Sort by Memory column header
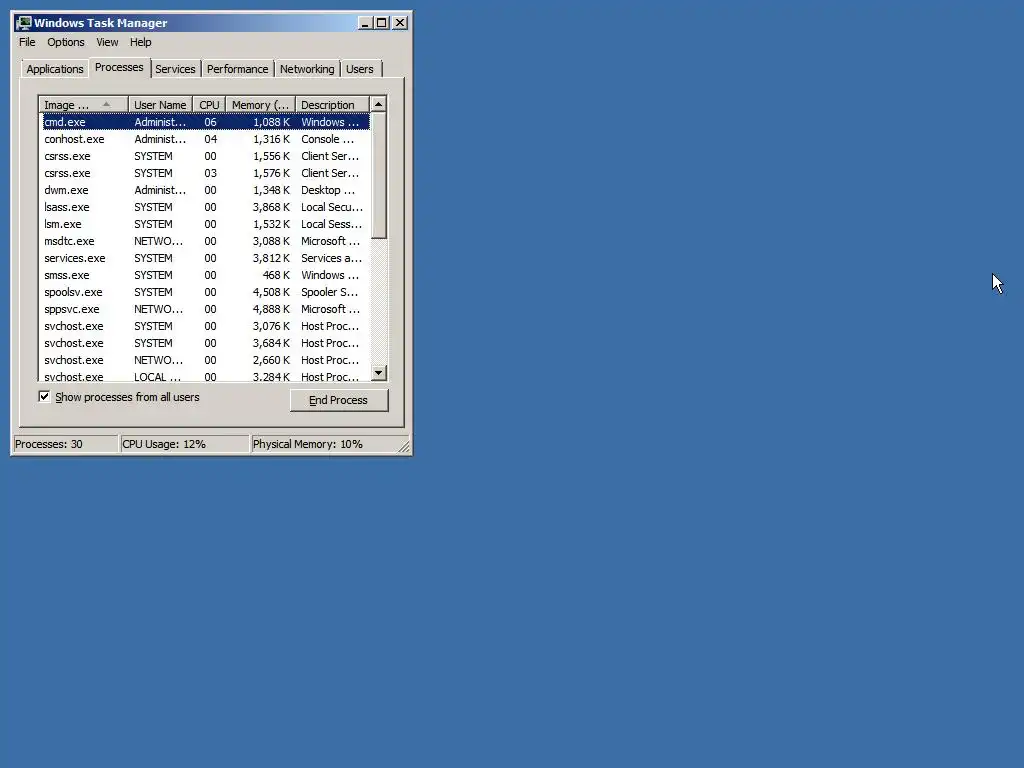Image resolution: width=1024 pixels, height=768 pixels. click(x=261, y=105)
